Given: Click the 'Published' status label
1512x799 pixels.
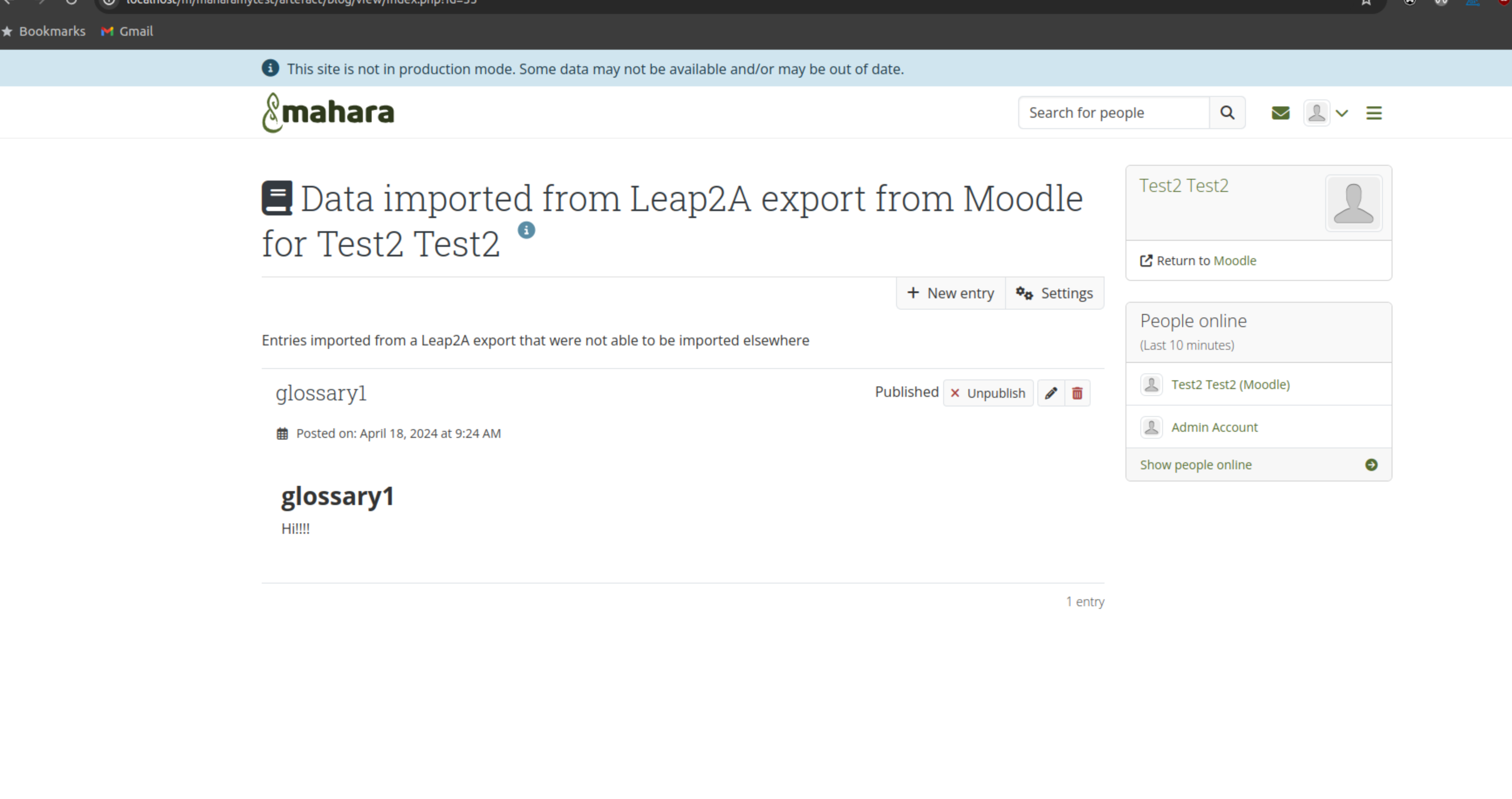Looking at the screenshot, I should 907,392.
